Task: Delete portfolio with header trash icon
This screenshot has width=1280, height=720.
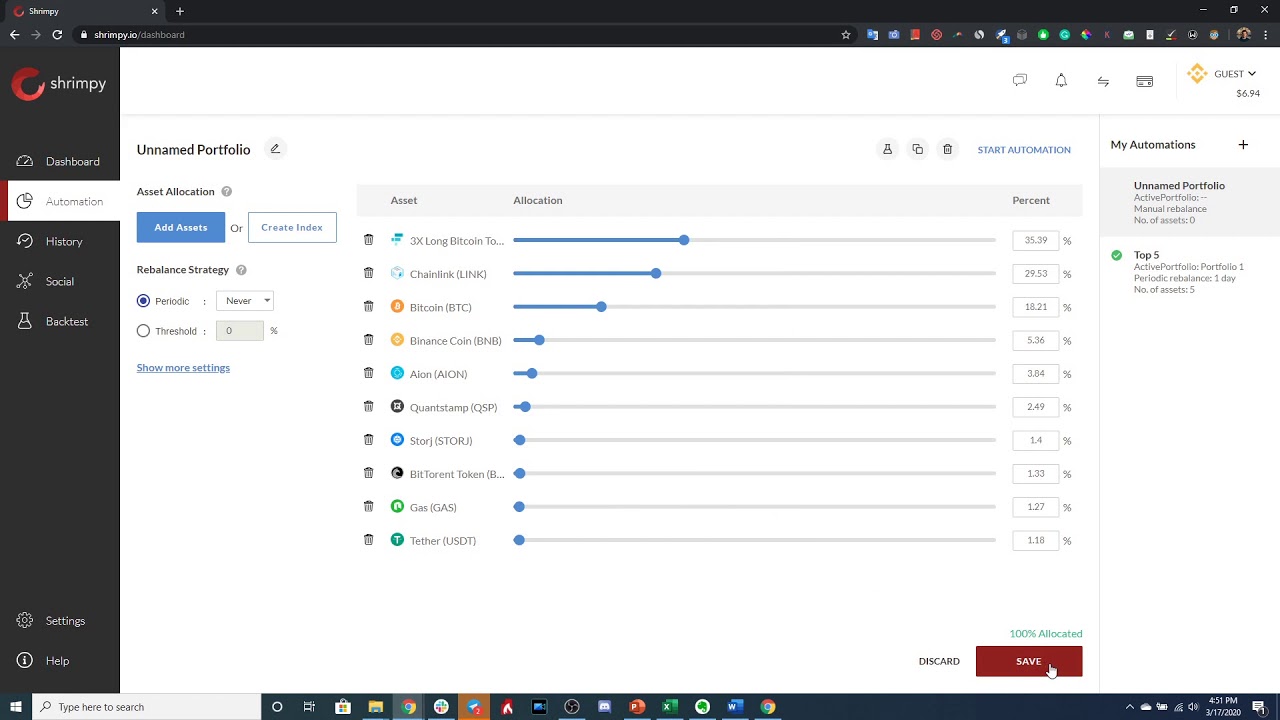Action: click(947, 149)
